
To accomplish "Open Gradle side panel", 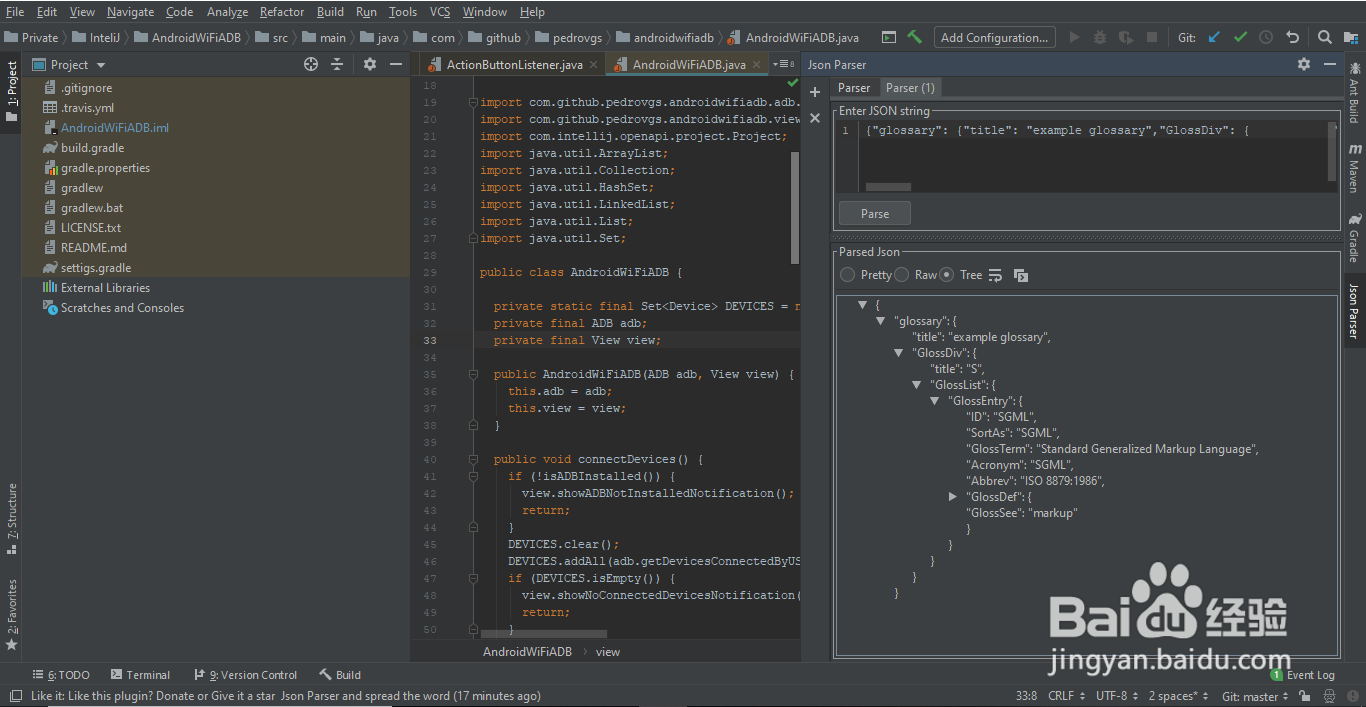I will pyautogui.click(x=1354, y=238).
